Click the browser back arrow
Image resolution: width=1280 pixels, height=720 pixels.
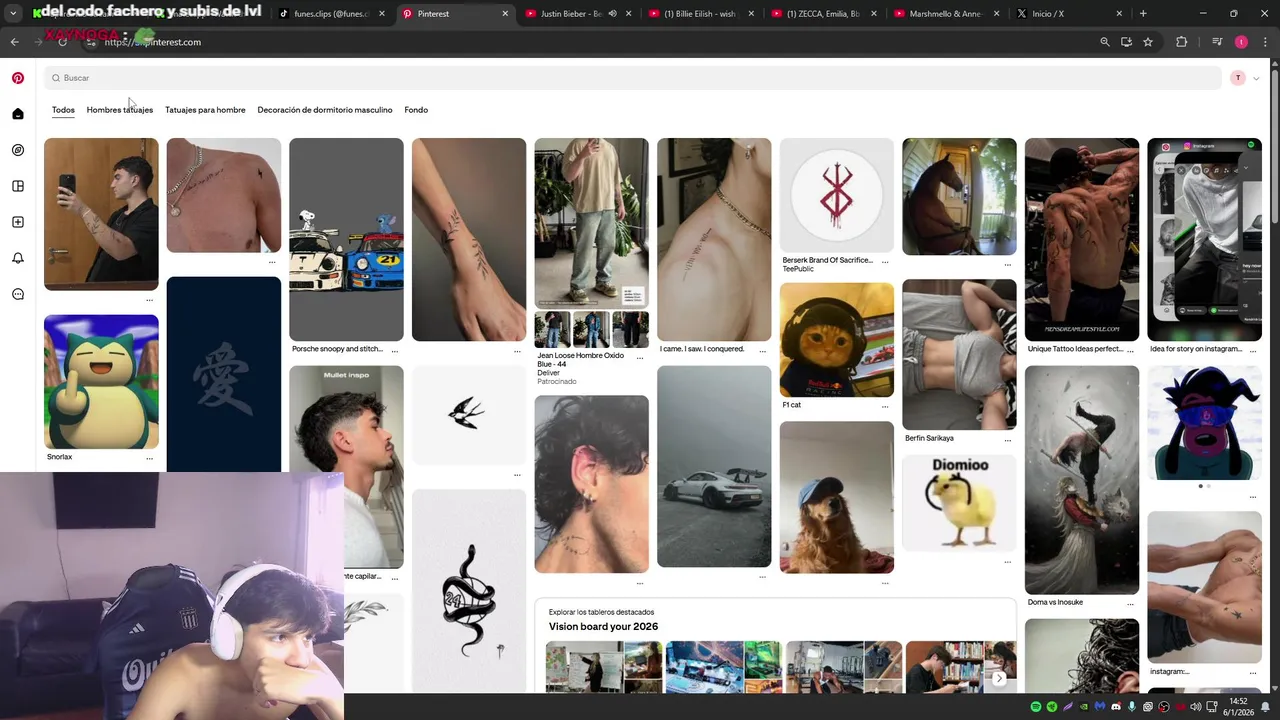(x=14, y=42)
